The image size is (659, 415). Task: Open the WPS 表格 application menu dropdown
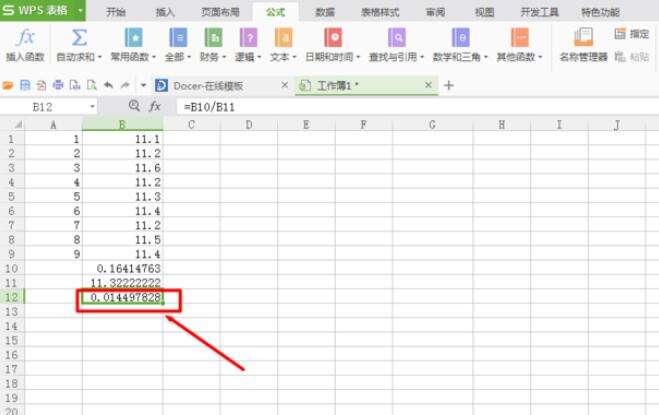tap(80, 10)
